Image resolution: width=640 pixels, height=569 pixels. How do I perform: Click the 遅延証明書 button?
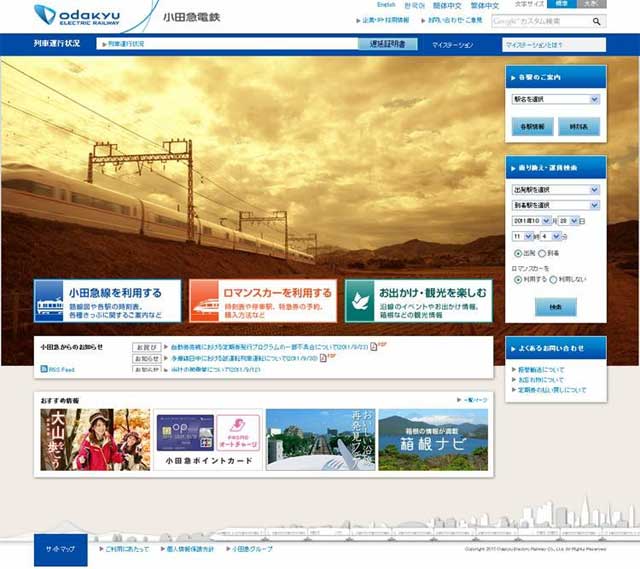coord(387,45)
